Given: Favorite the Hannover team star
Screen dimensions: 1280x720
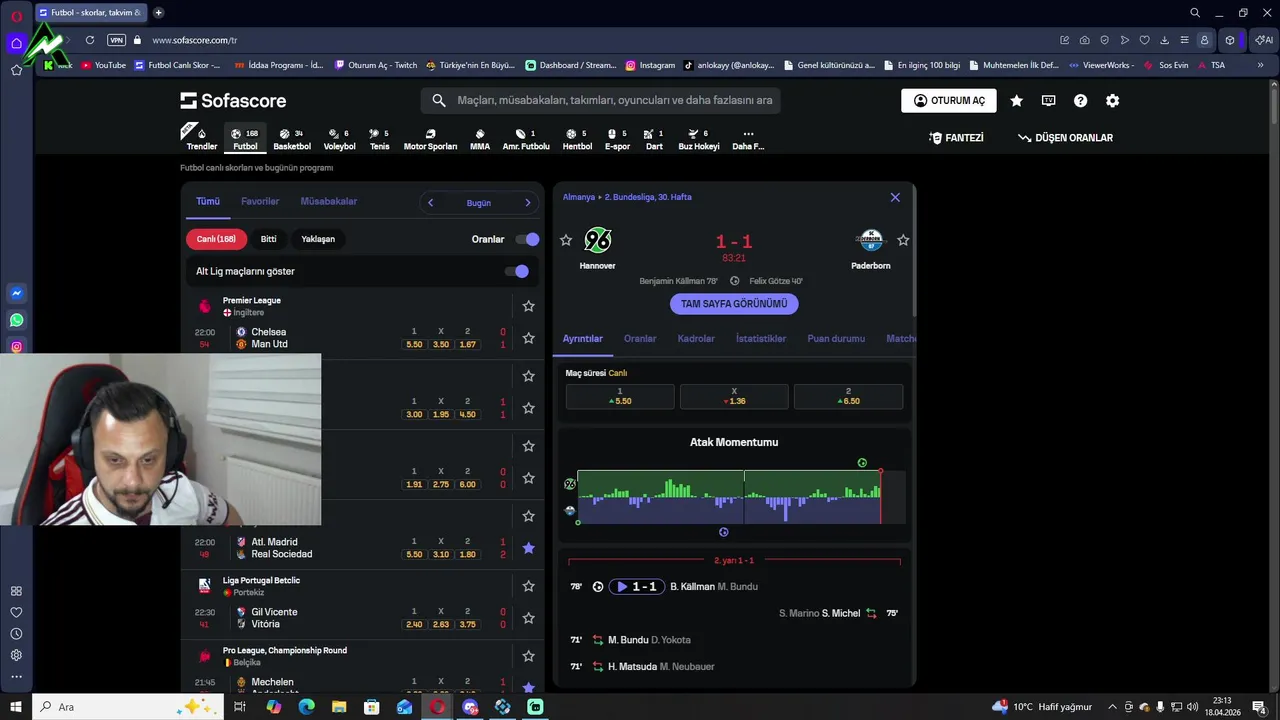Looking at the screenshot, I should (x=566, y=240).
